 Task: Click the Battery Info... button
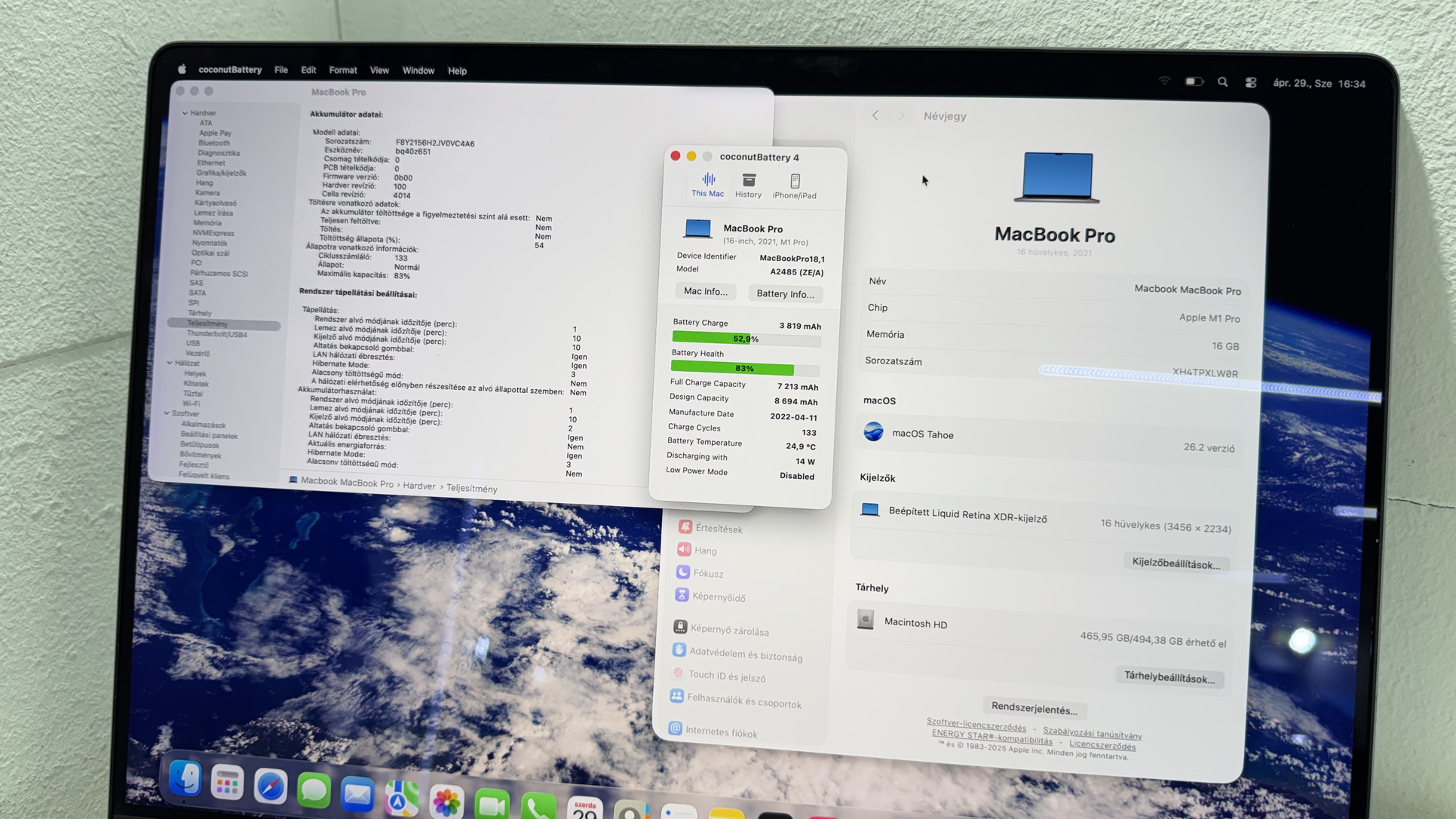click(x=785, y=294)
